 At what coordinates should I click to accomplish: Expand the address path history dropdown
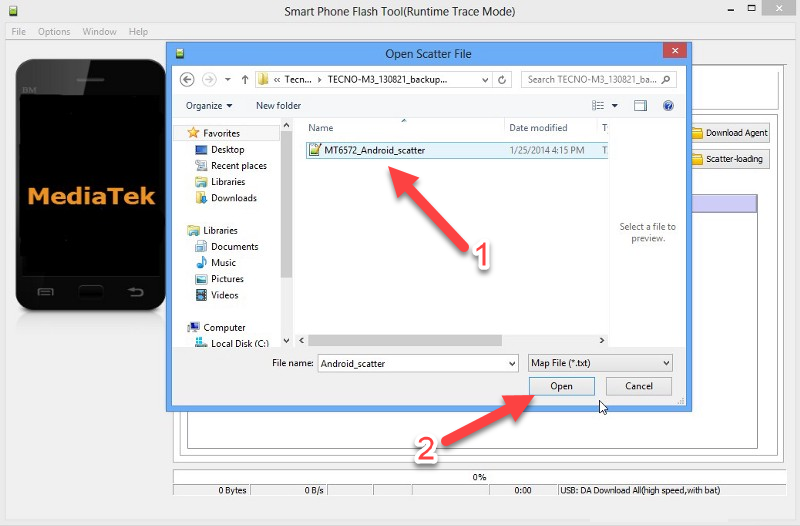485,80
